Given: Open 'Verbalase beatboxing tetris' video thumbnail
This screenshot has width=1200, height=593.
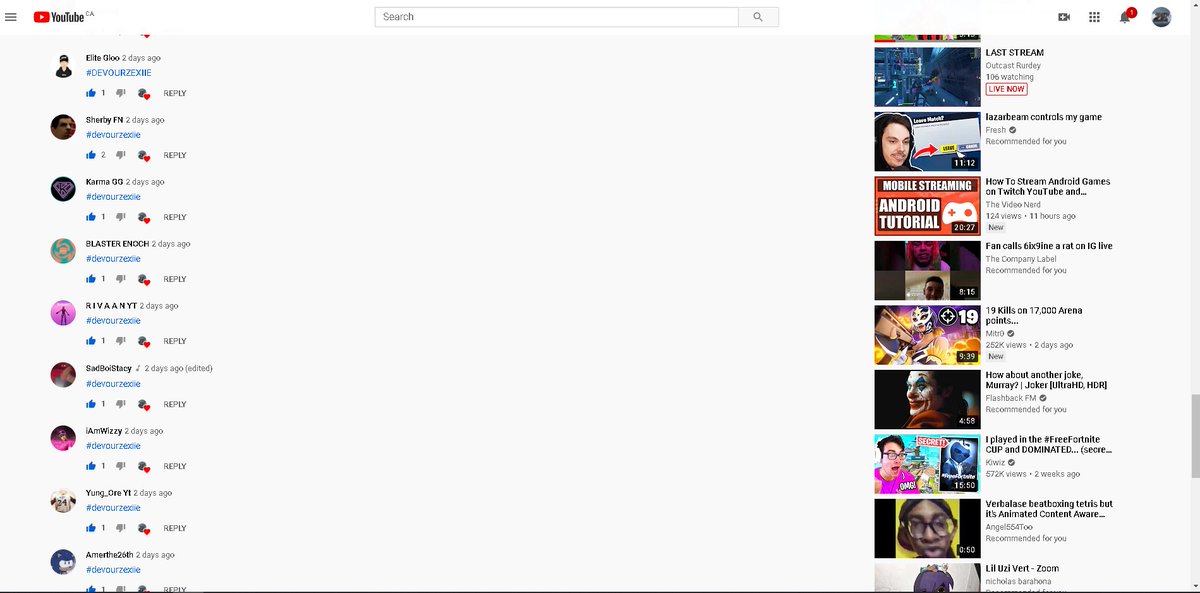Looking at the screenshot, I should (926, 529).
